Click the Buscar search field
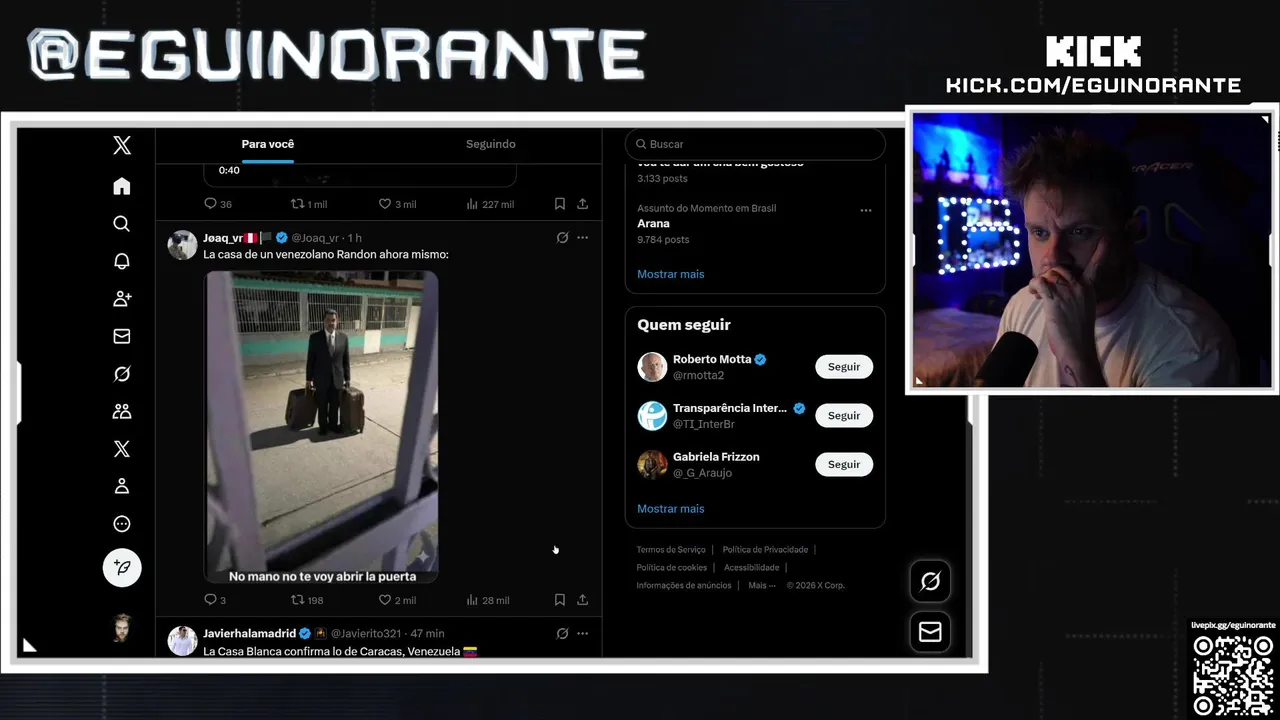 click(755, 144)
